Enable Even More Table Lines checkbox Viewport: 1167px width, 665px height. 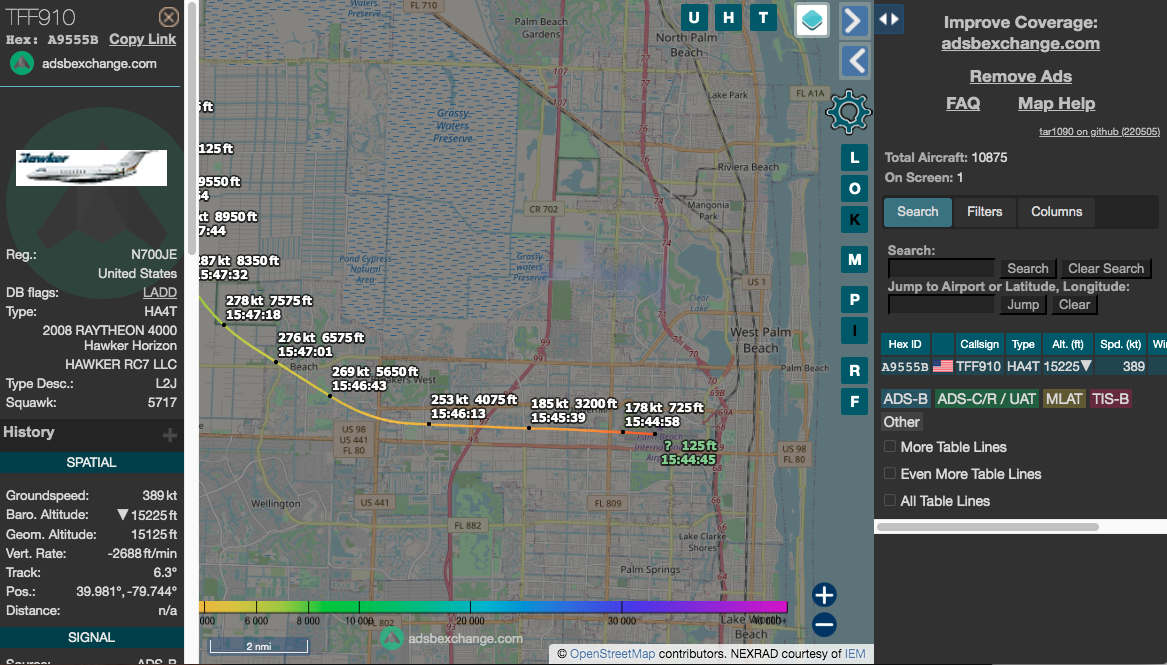click(889, 473)
